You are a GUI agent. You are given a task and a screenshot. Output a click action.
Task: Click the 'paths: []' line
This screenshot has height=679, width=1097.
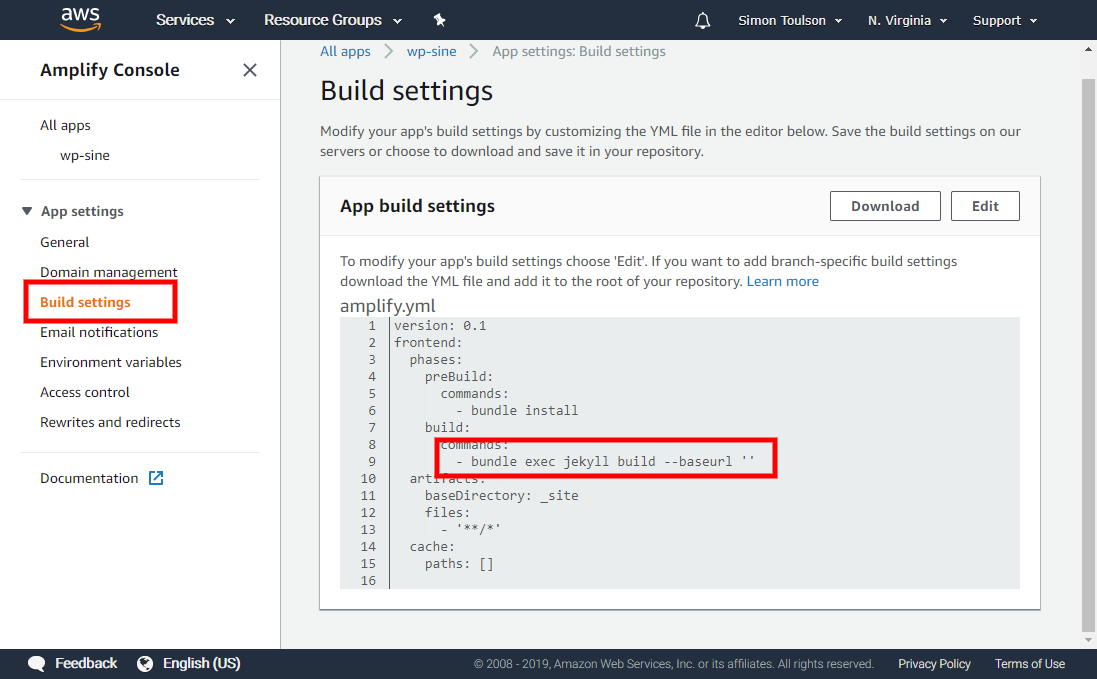click(459, 564)
